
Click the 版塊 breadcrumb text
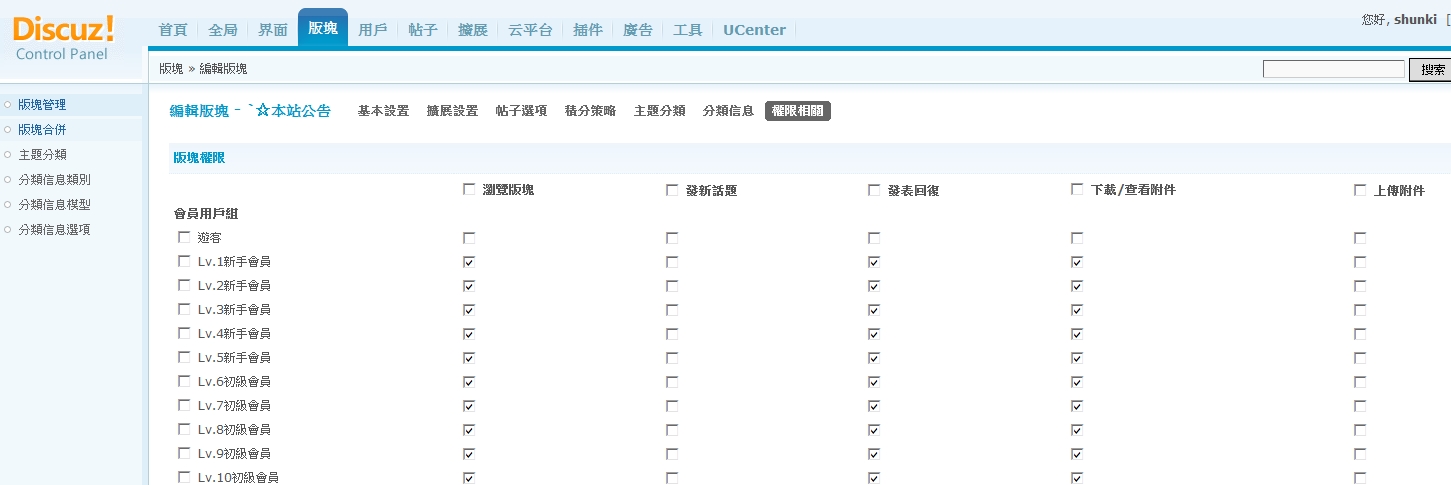tap(171, 69)
